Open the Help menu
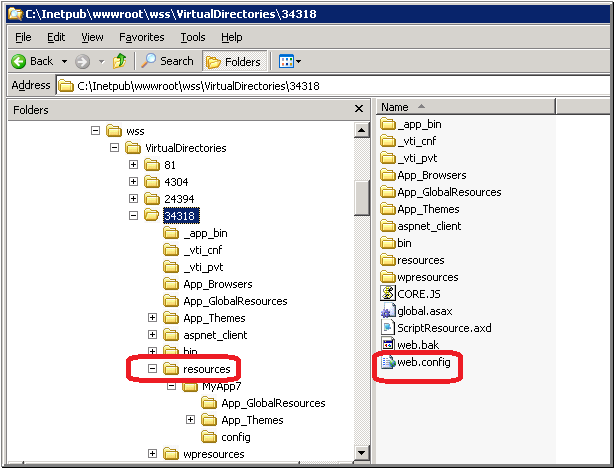This screenshot has height=468, width=614. click(231, 37)
